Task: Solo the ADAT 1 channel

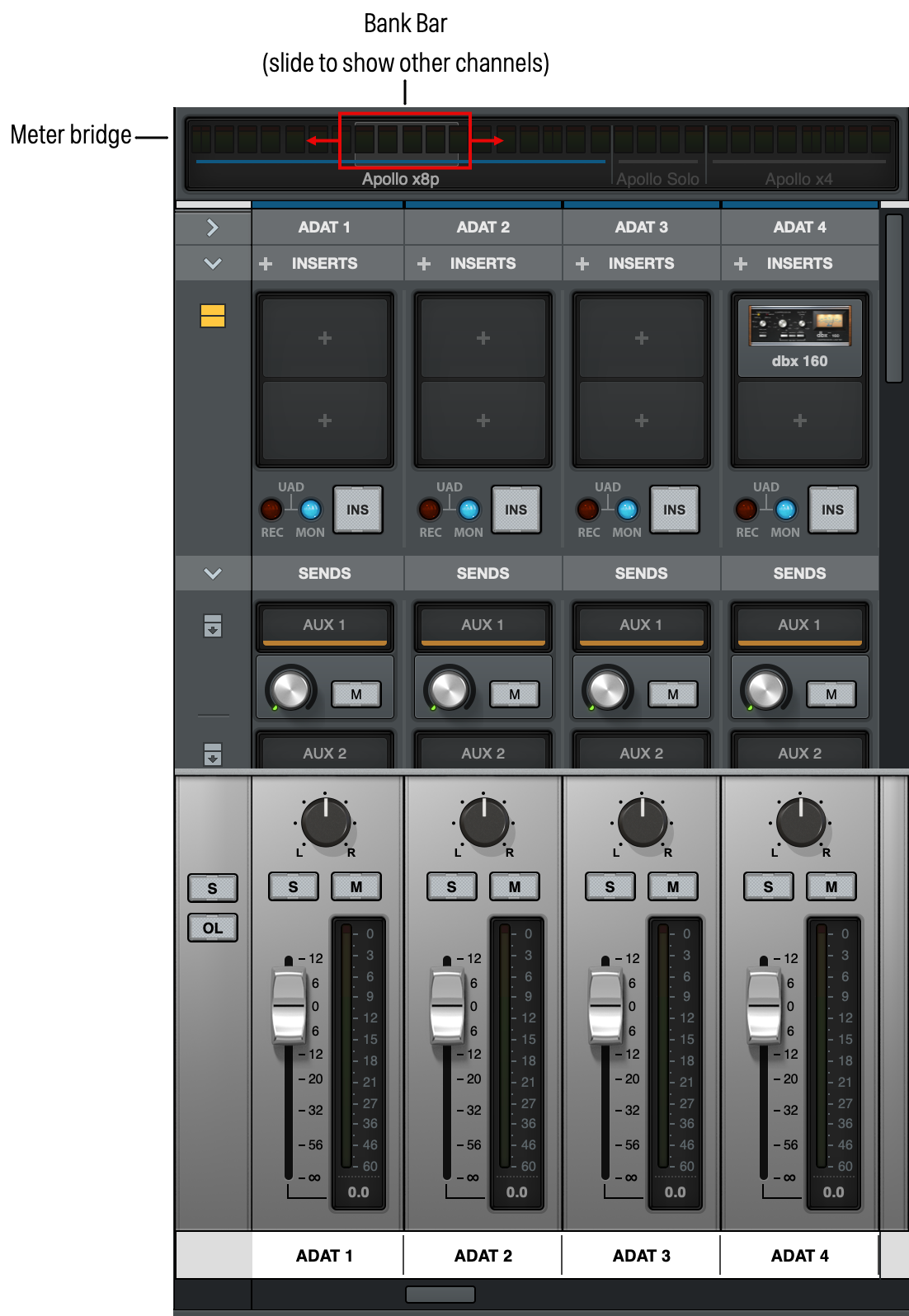Action: 294,886
